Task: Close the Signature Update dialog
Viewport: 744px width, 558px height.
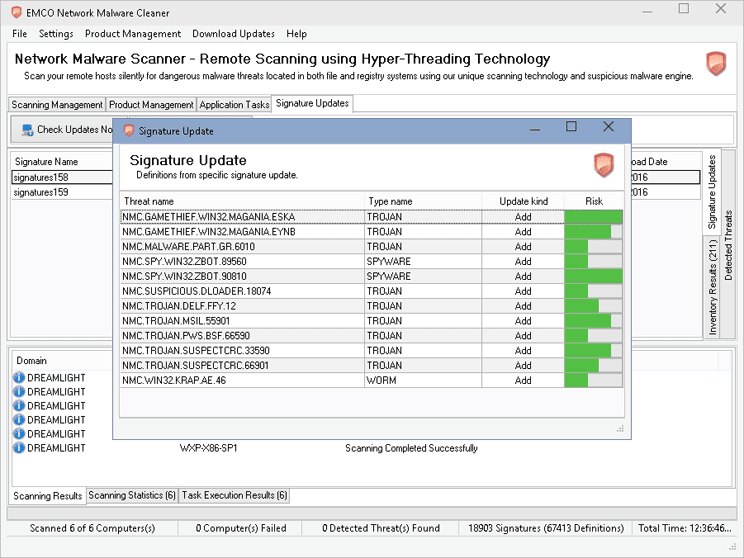Action: point(608,127)
